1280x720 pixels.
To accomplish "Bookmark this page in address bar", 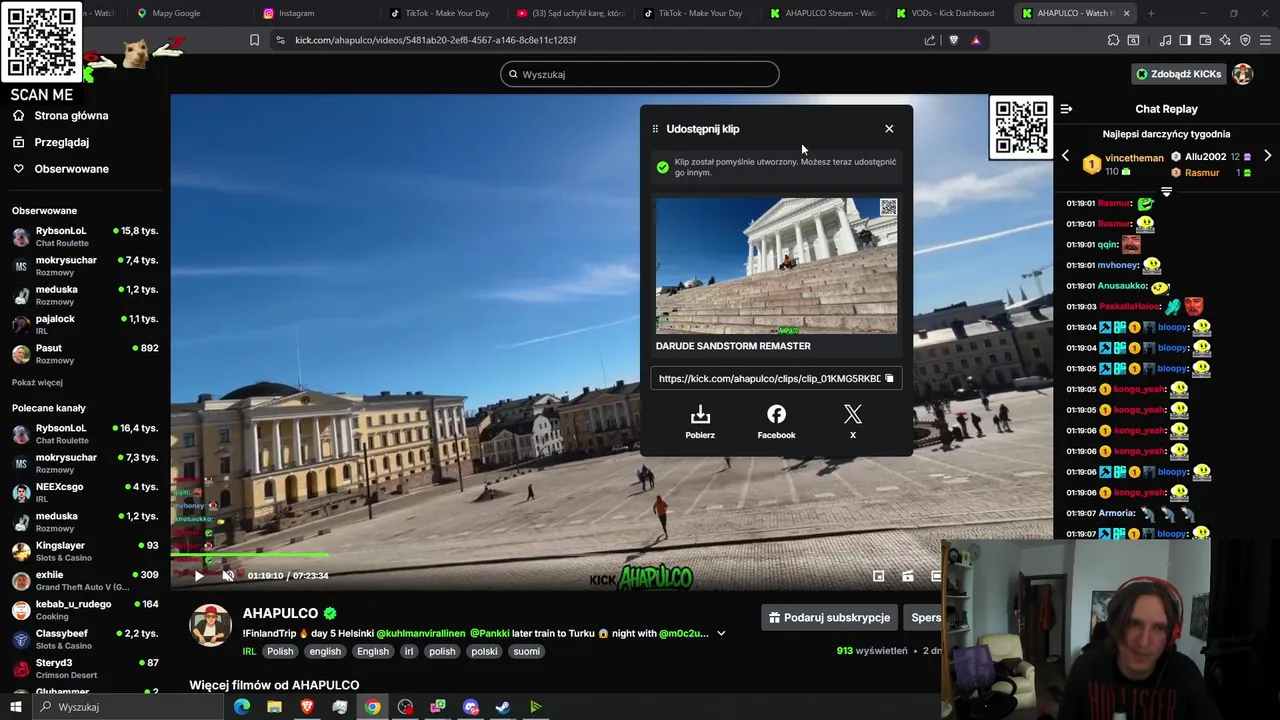I will pyautogui.click(x=254, y=40).
